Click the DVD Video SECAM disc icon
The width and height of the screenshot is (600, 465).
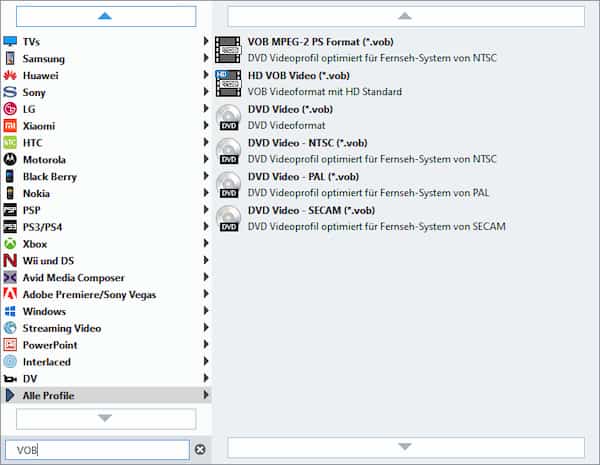click(228, 219)
